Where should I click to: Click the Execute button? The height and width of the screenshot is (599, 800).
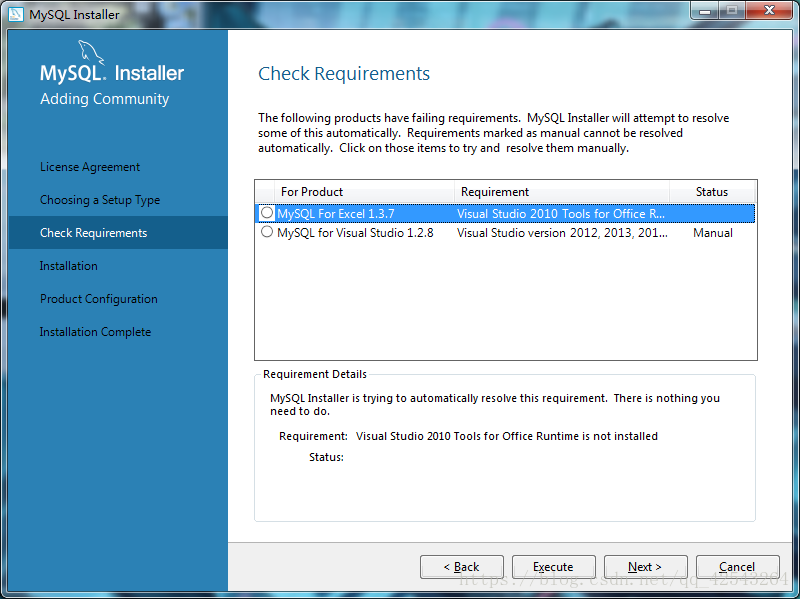(554, 567)
